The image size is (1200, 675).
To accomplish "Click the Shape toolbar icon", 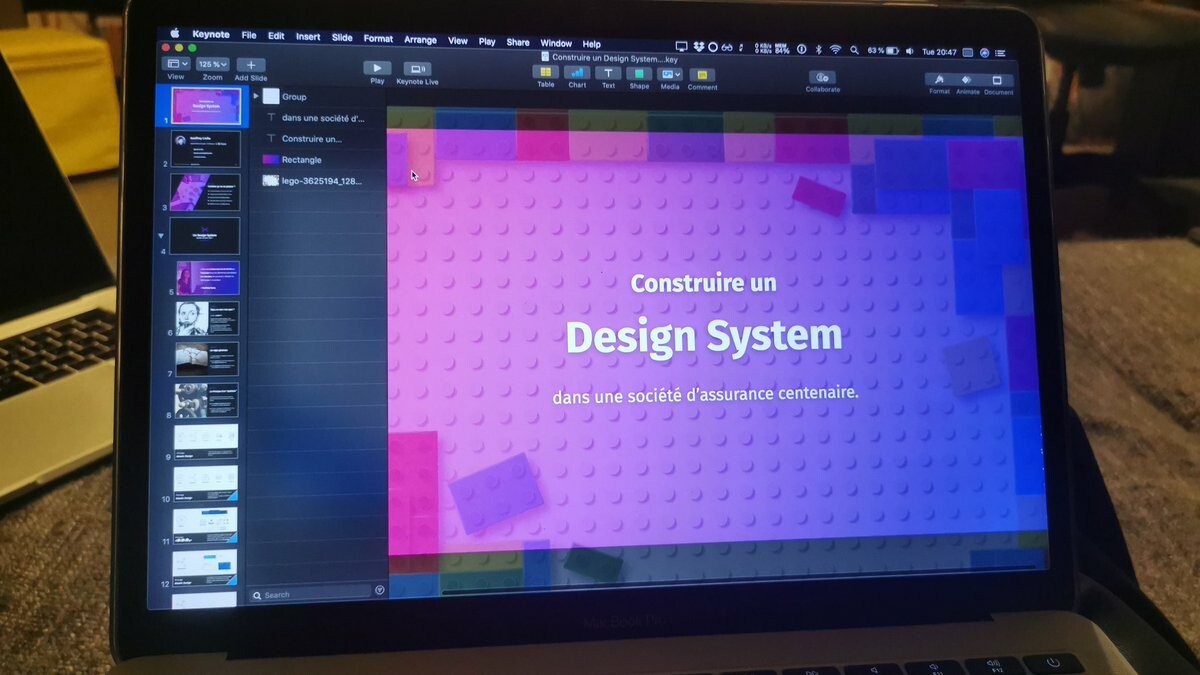I will 639,74.
